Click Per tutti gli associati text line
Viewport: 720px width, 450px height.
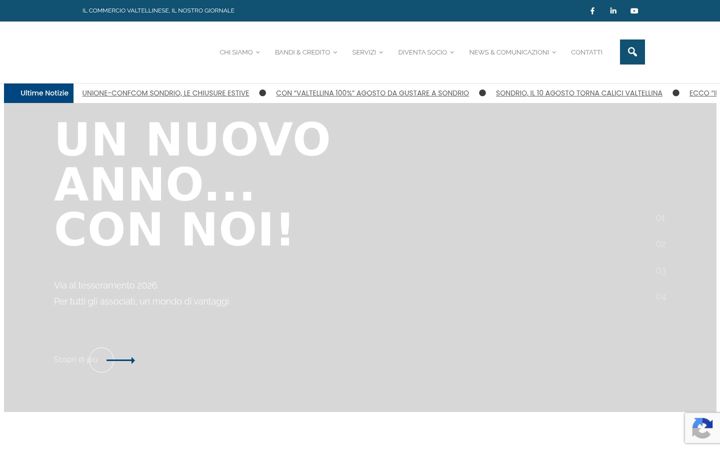point(141,301)
